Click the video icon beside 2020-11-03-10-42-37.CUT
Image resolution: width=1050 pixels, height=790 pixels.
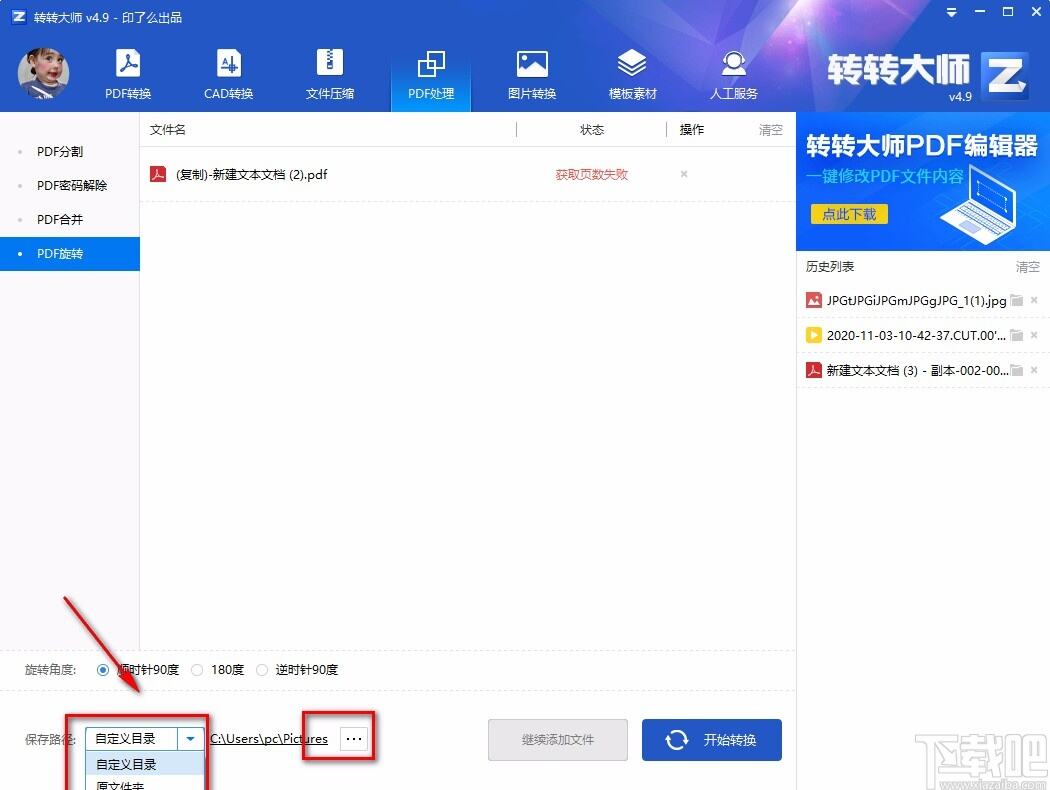point(814,335)
